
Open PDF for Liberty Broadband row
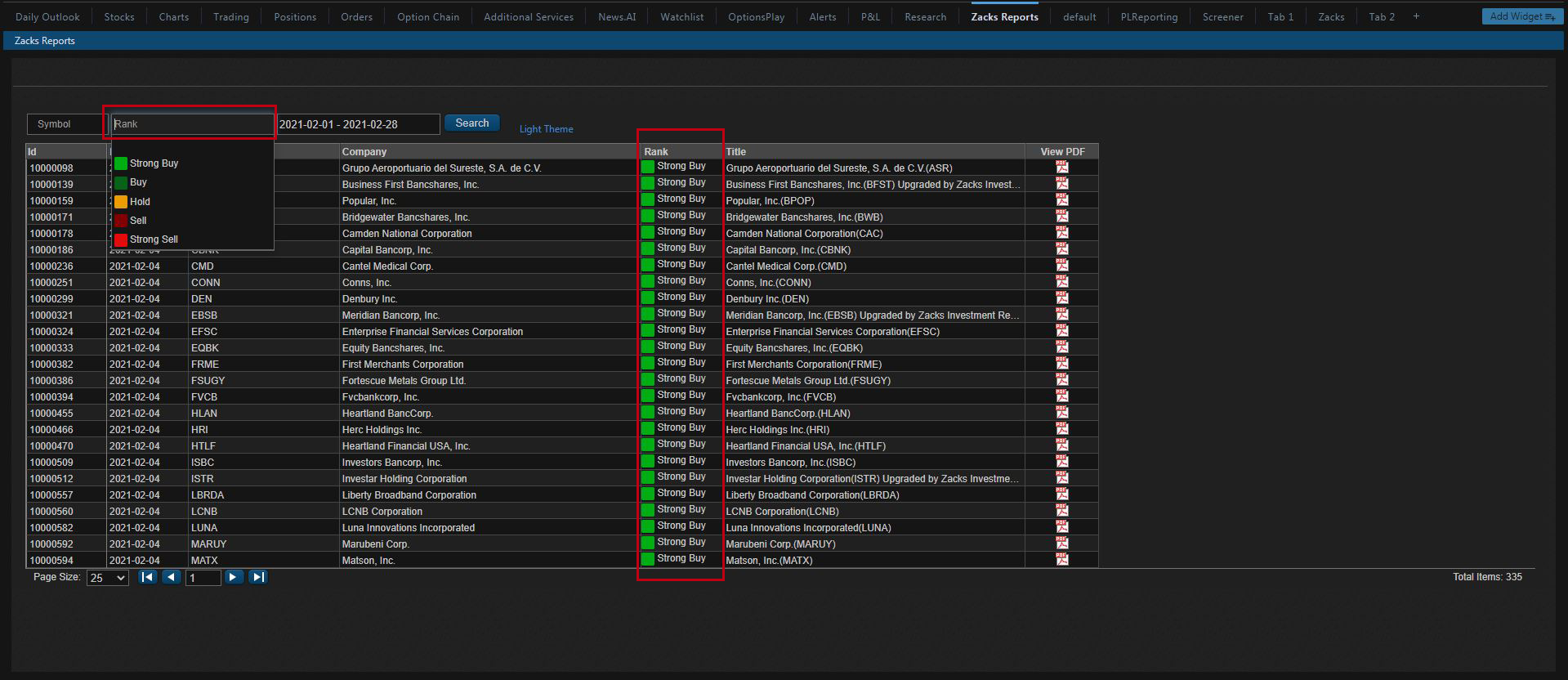(1061, 494)
